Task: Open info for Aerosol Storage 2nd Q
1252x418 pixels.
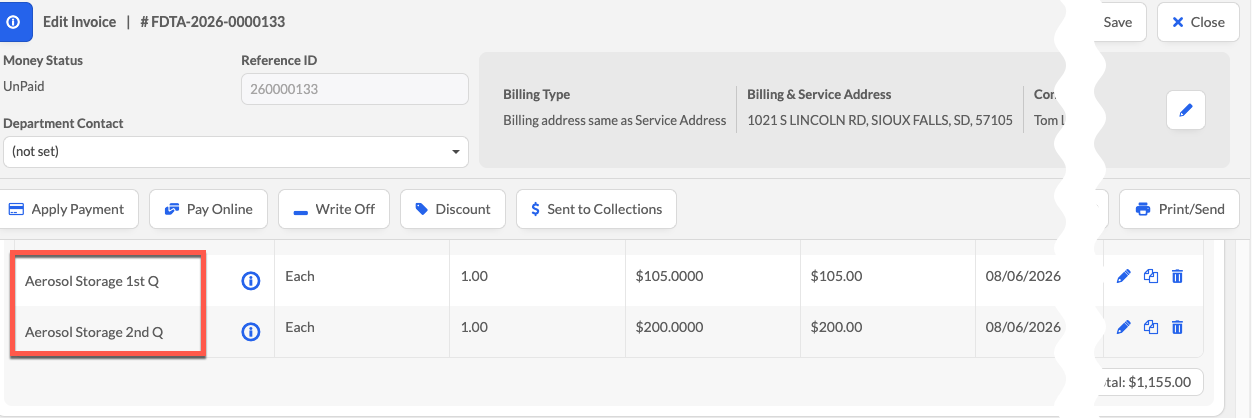Action: 251,332
